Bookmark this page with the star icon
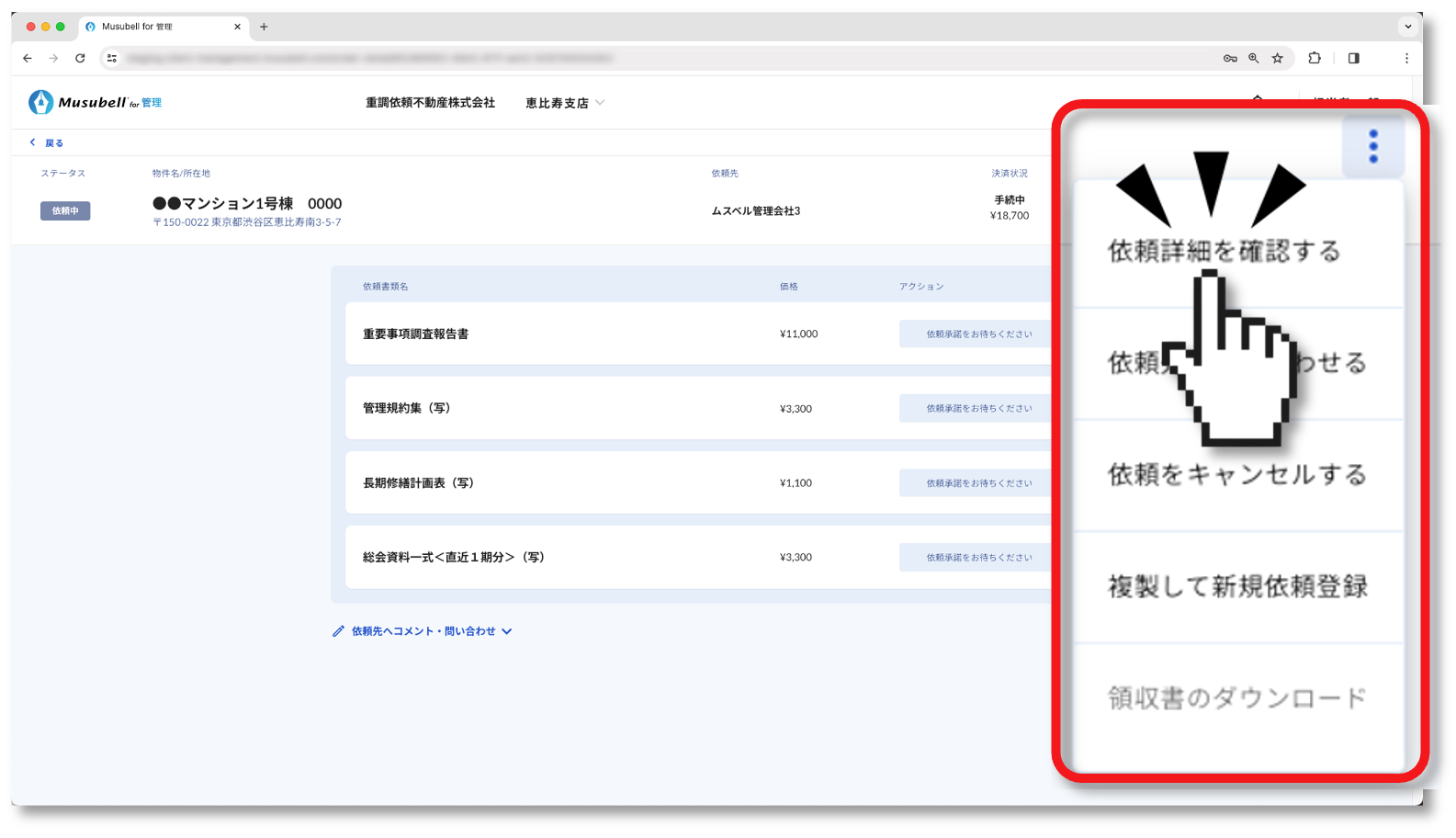Screen dimensions: 1456x838 (x=1277, y=58)
